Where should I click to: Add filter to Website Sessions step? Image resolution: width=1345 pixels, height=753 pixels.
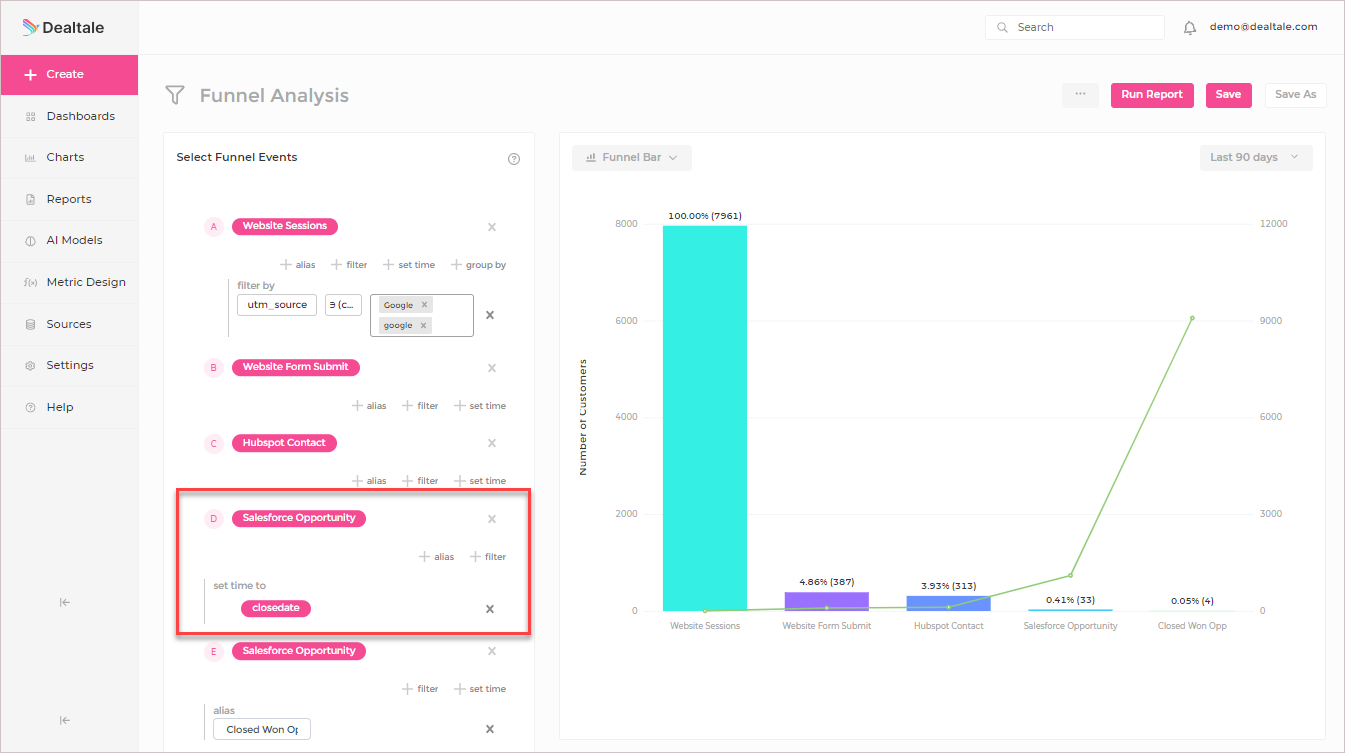coord(349,265)
